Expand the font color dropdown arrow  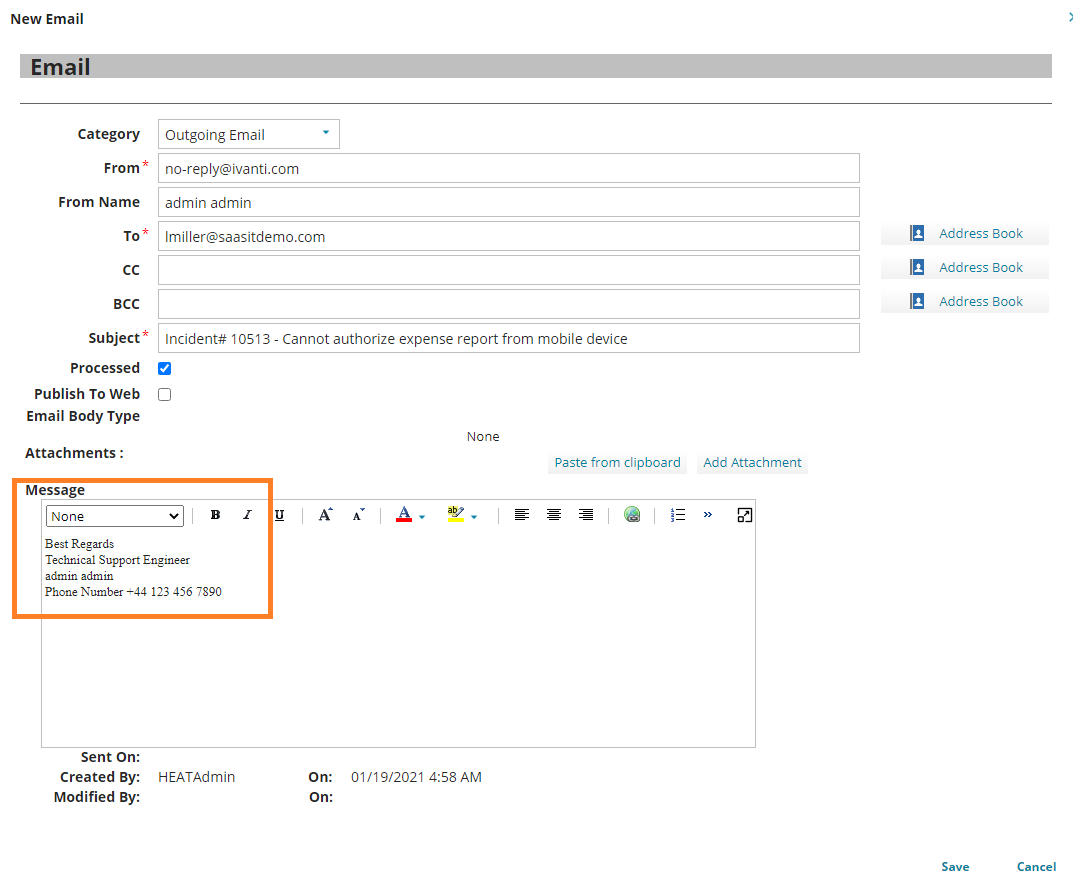click(x=422, y=517)
